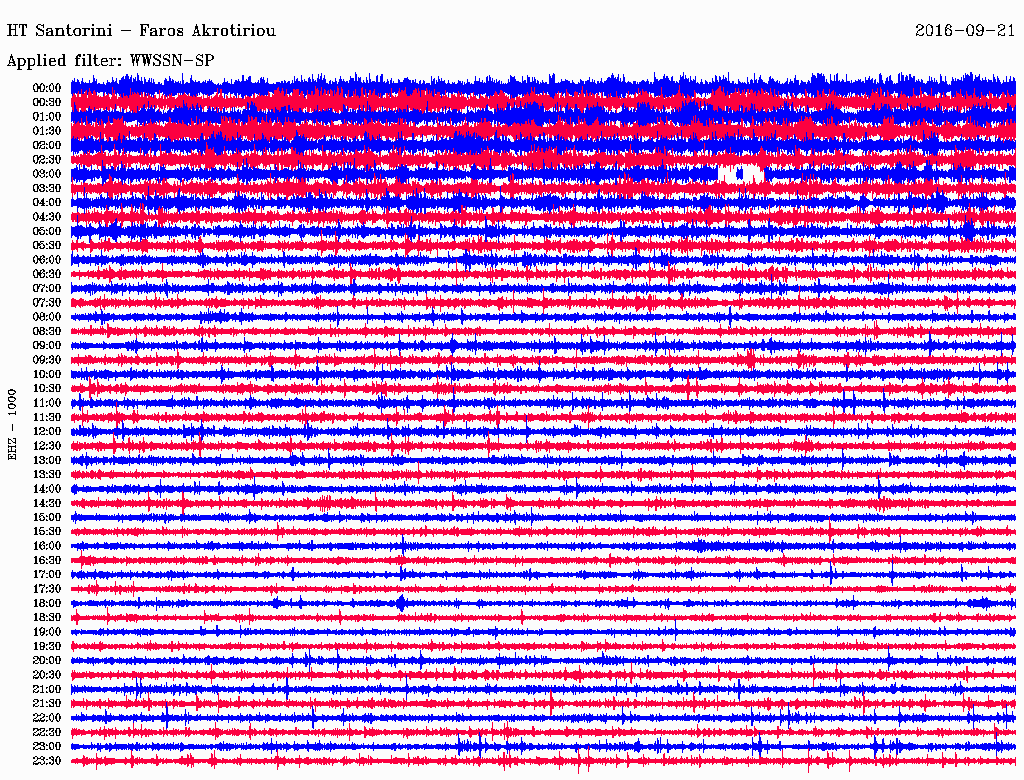1024x780 pixels.
Task: Select the 13:00 time label
Action: click(x=46, y=460)
